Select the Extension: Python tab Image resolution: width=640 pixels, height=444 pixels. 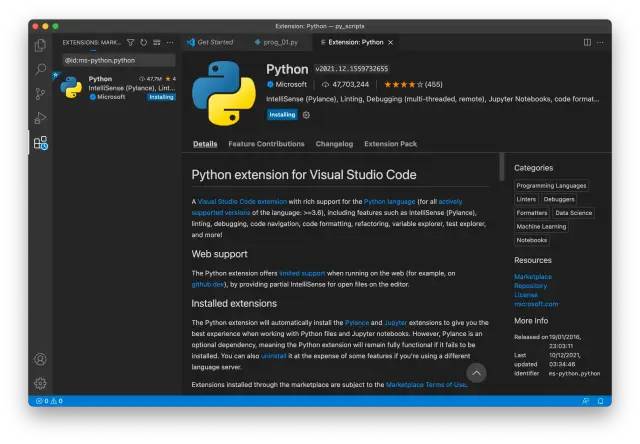355,42
